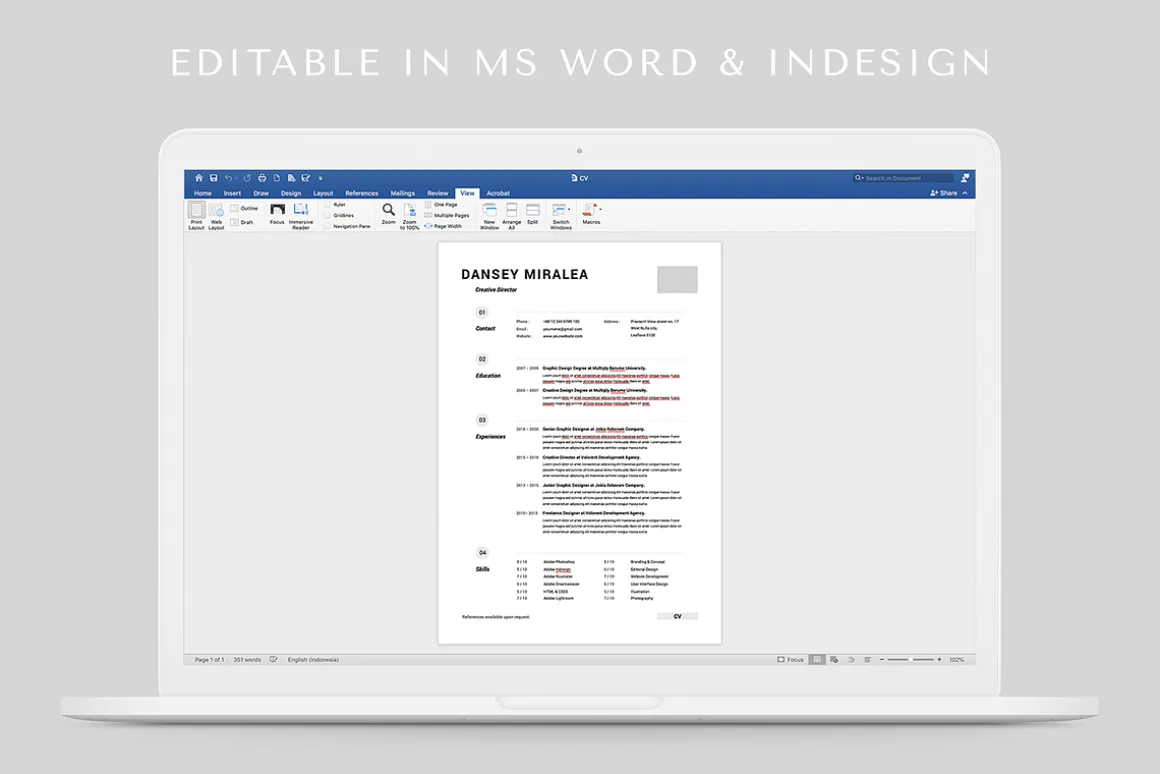This screenshot has height=774, width=1160.
Task: Open a New Window
Action: [x=489, y=215]
